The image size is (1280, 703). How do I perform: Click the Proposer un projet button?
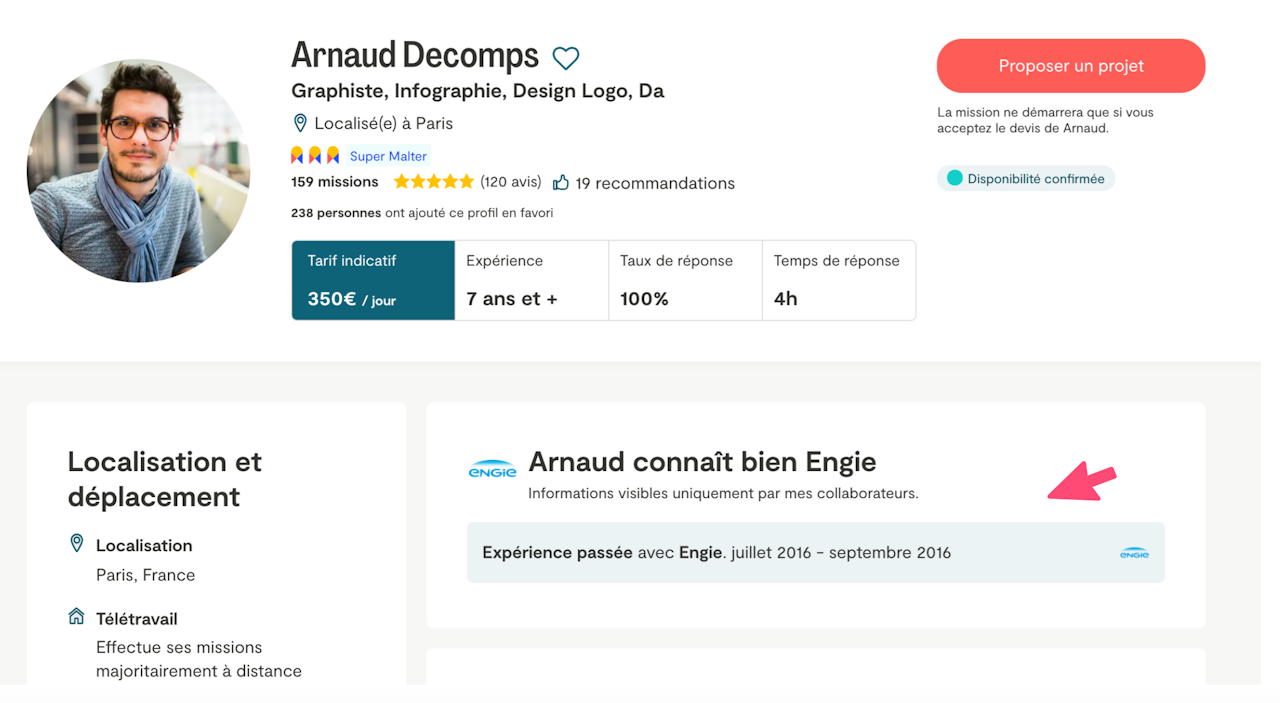point(1071,66)
